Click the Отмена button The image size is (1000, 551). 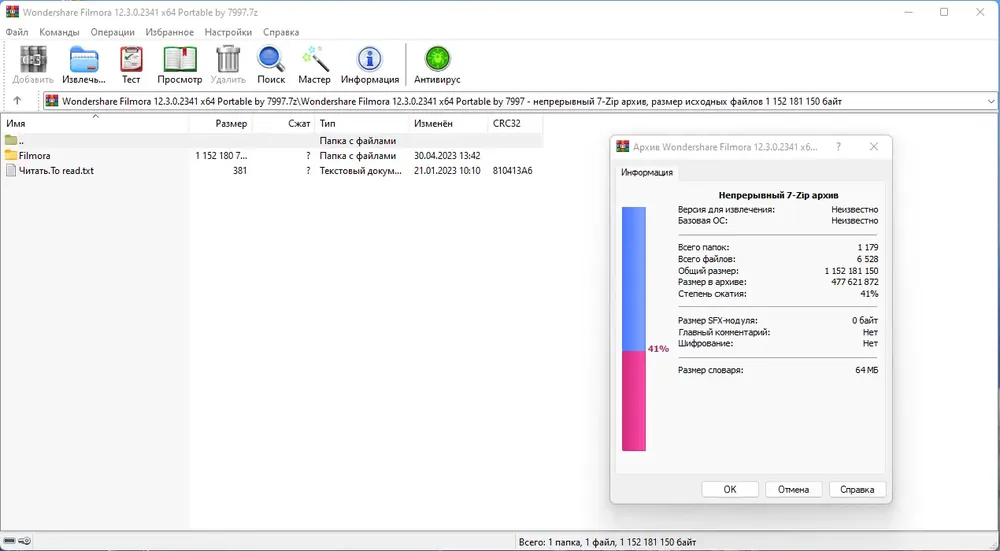tap(793, 489)
